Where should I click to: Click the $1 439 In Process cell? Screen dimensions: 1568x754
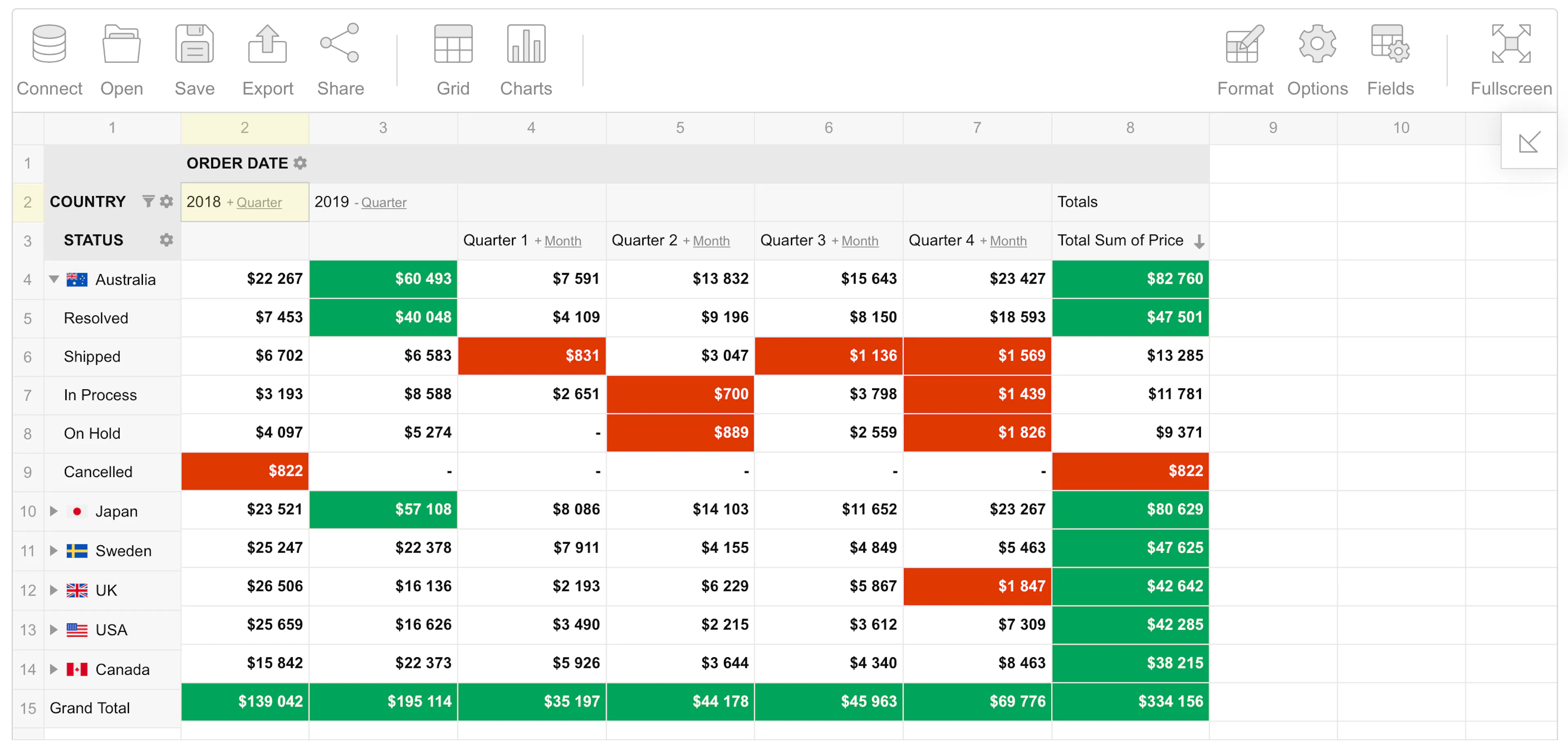(x=978, y=394)
